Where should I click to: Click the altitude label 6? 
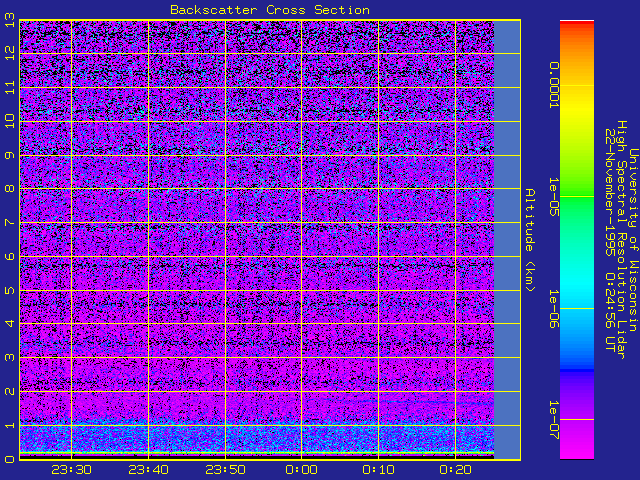10,256
